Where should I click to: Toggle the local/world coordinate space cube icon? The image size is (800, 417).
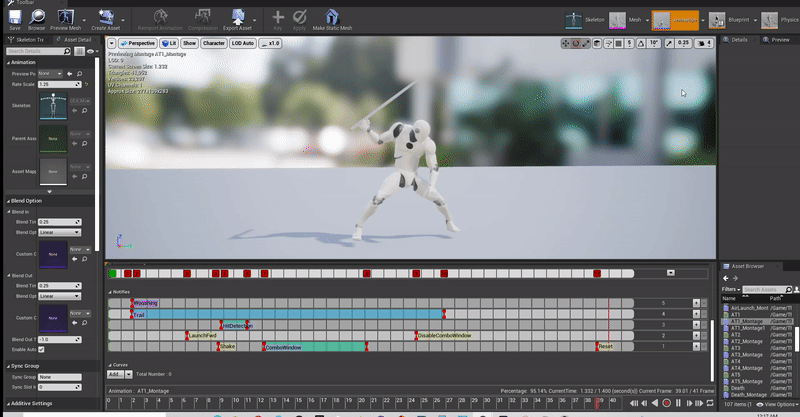click(597, 43)
